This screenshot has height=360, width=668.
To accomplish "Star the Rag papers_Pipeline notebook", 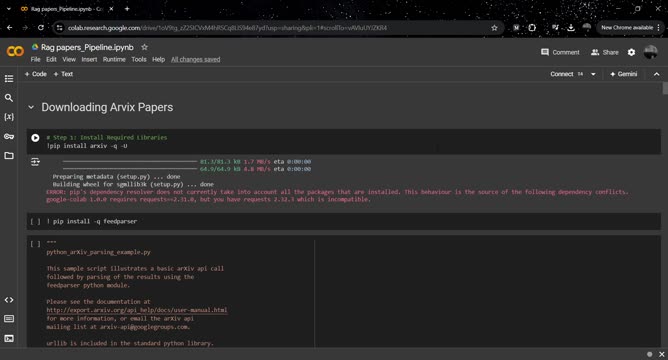I will click(144, 47).
